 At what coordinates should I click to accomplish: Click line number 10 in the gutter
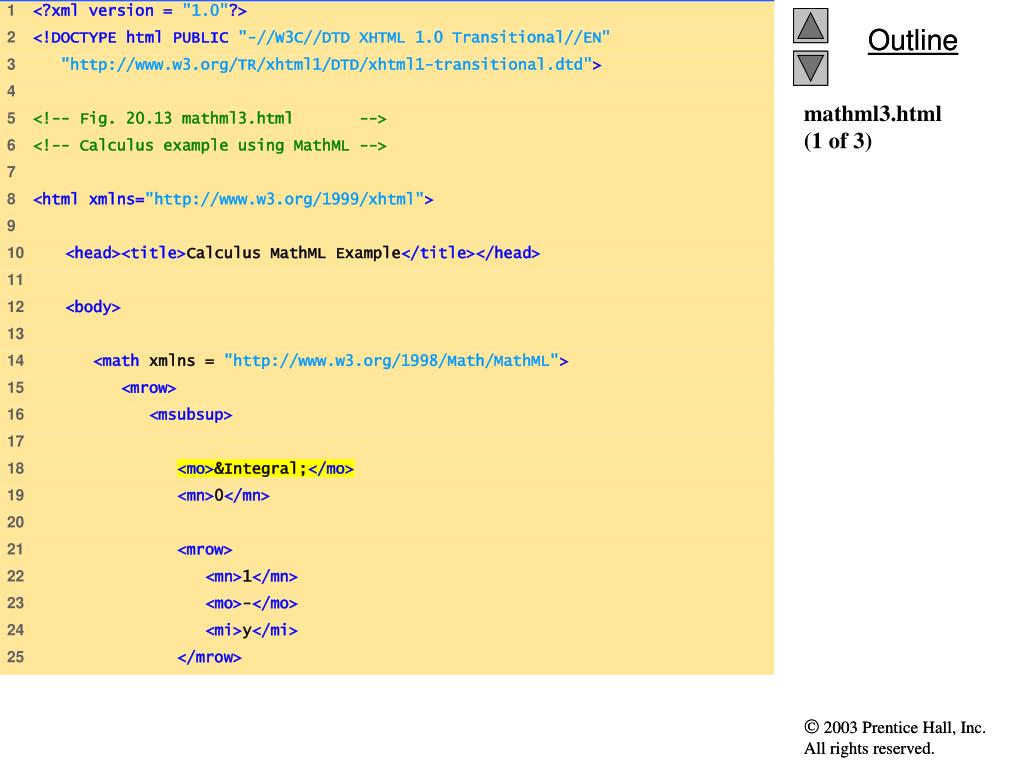15,253
